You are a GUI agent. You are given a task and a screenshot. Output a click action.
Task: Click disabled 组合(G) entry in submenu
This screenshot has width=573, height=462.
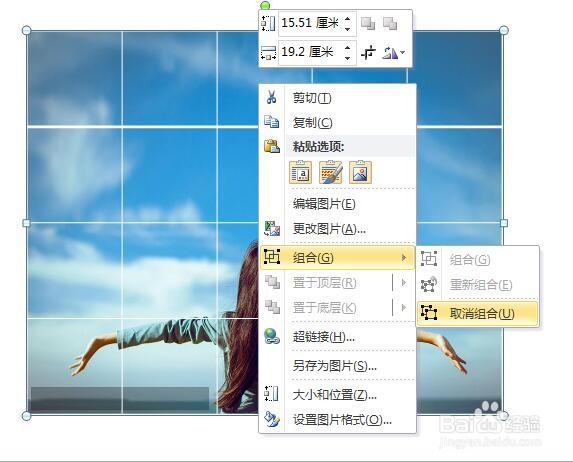(477, 259)
